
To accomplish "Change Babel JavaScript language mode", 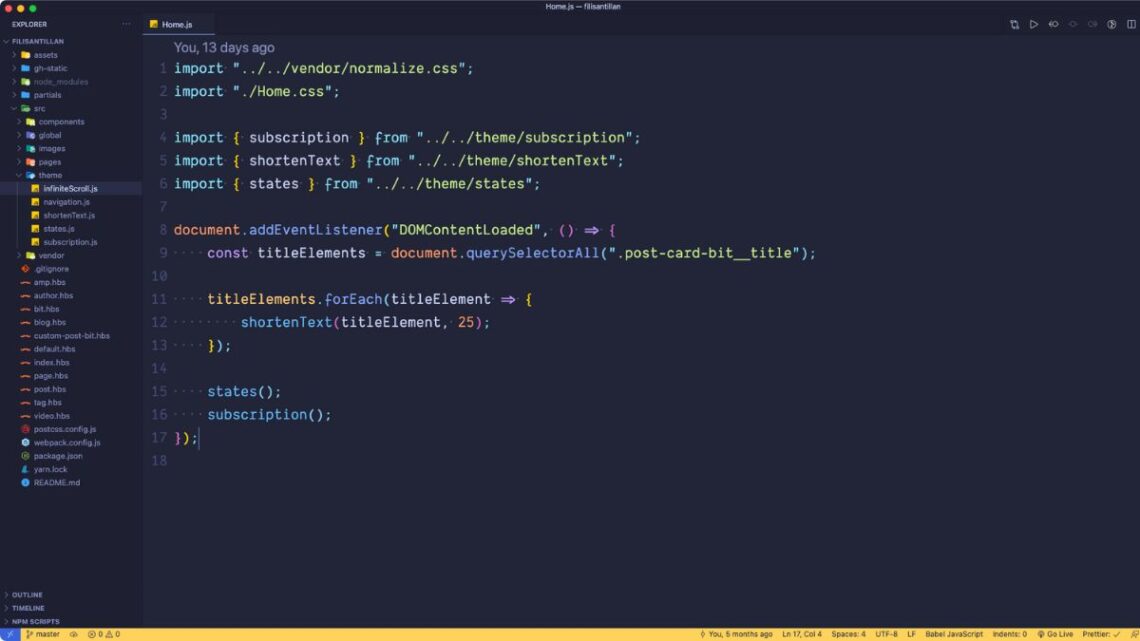I will pyautogui.click(x=954, y=634).
